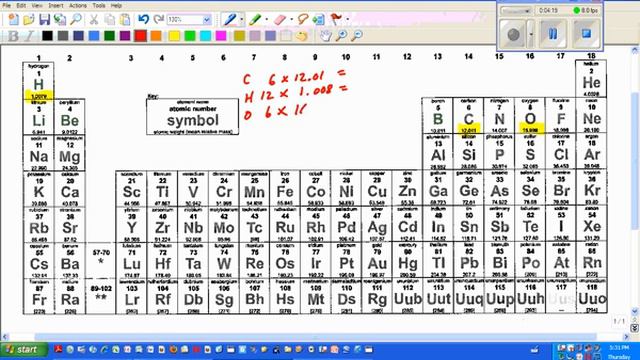Redo the undone action
The image size is (640, 360).
(158, 19)
